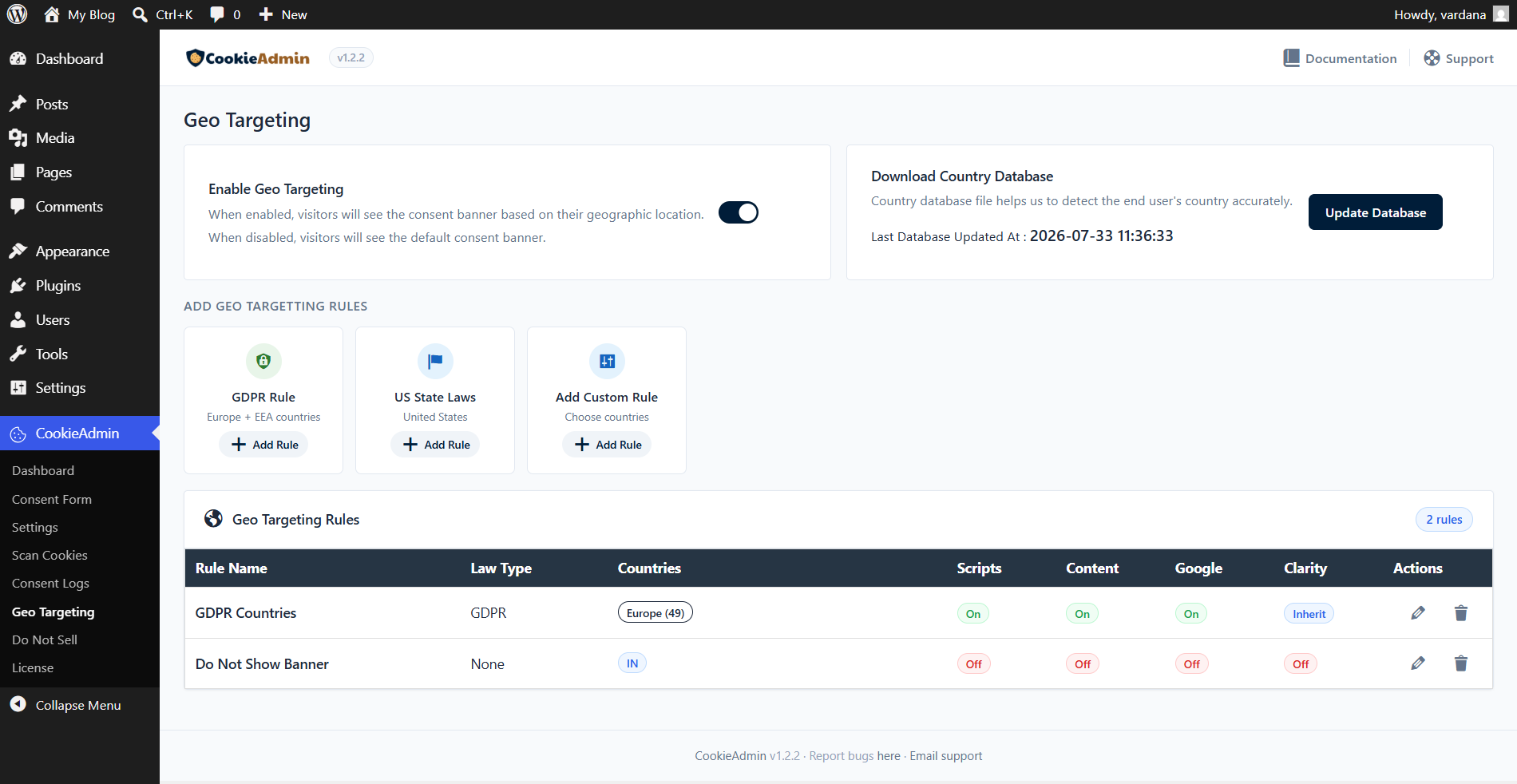Open the Support link
This screenshot has height=784, width=1517.
tap(1469, 59)
